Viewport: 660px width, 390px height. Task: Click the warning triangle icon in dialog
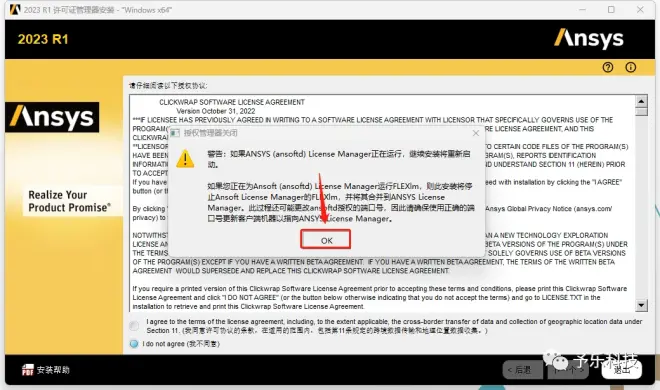point(185,159)
